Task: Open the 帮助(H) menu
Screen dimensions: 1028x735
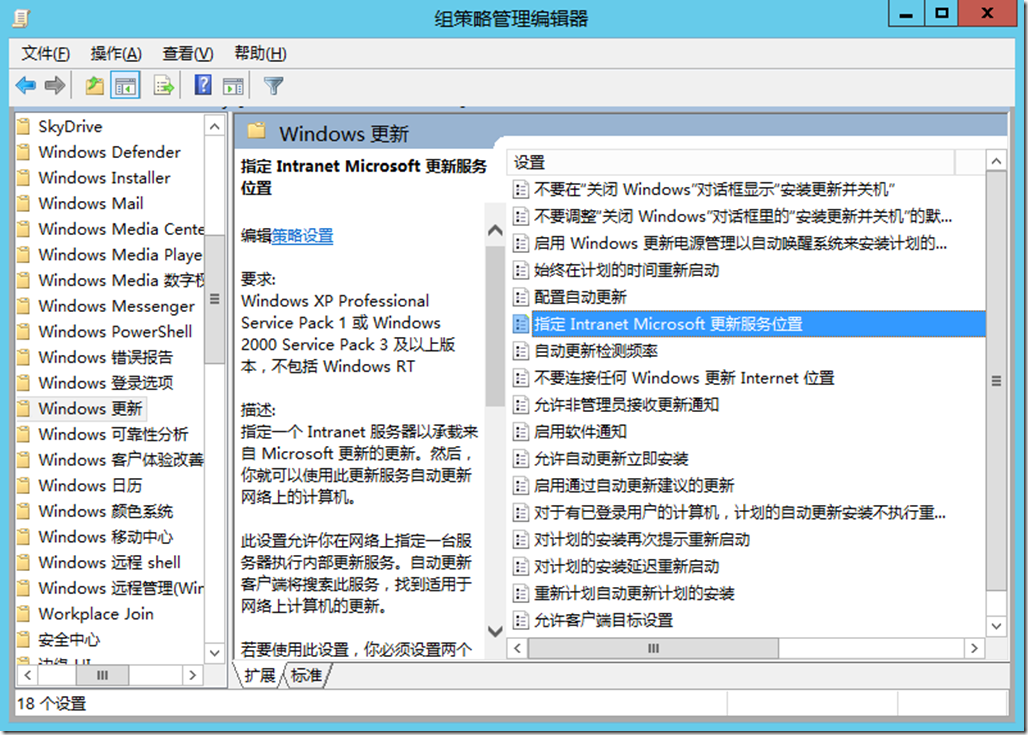Action: [260, 53]
